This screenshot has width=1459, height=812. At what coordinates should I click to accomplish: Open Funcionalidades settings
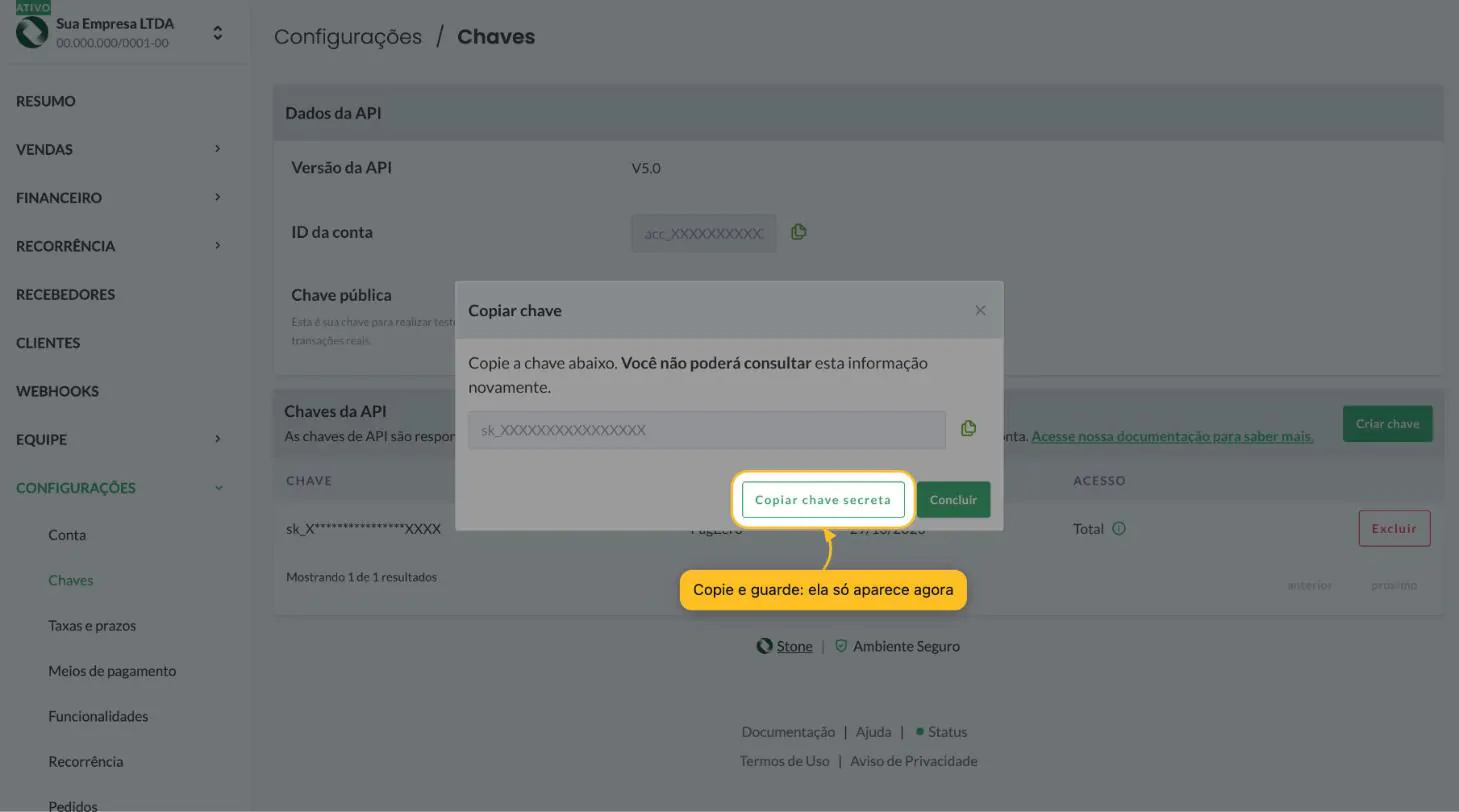click(98, 716)
